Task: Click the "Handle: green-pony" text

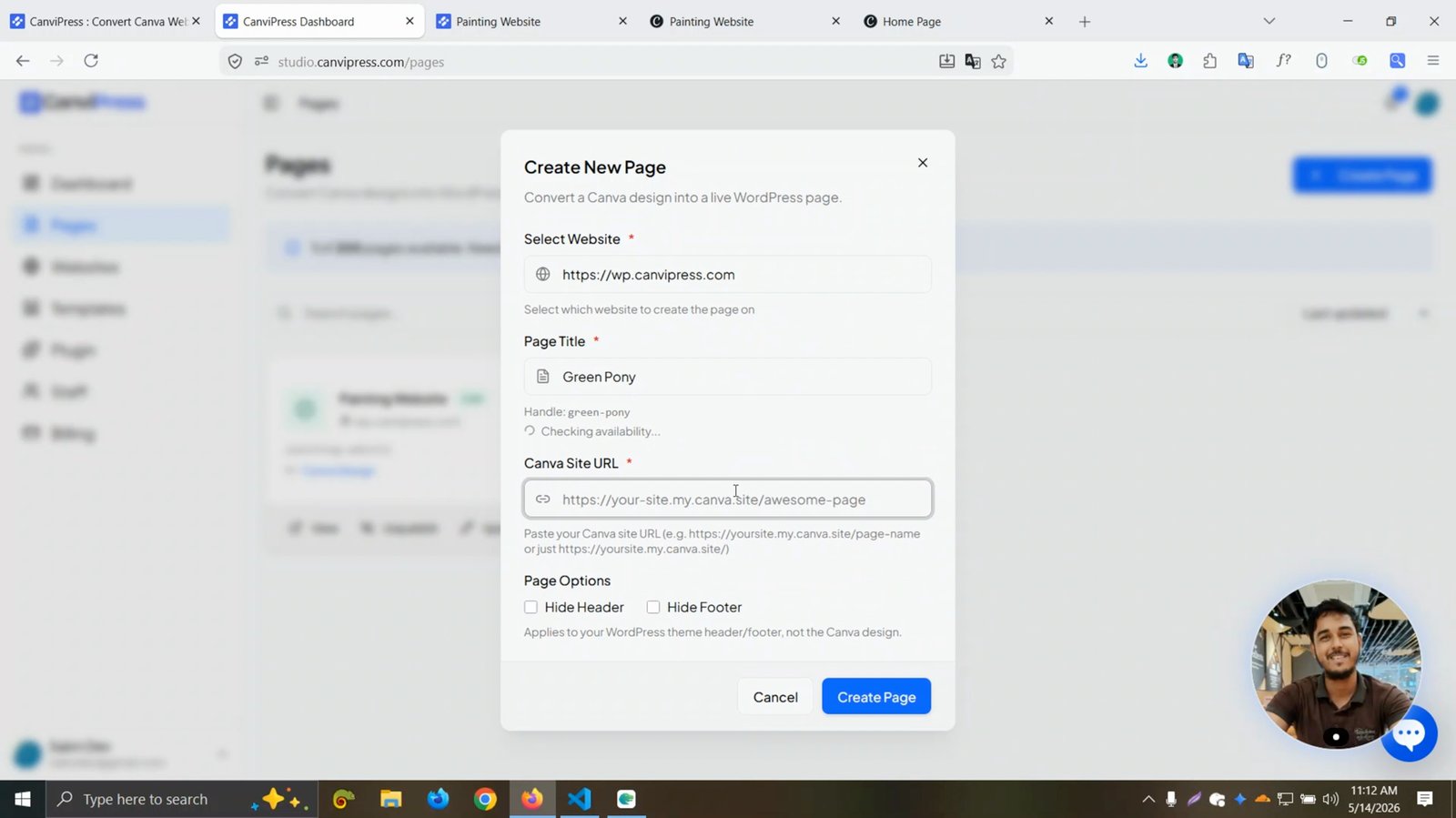Action: 577,412
